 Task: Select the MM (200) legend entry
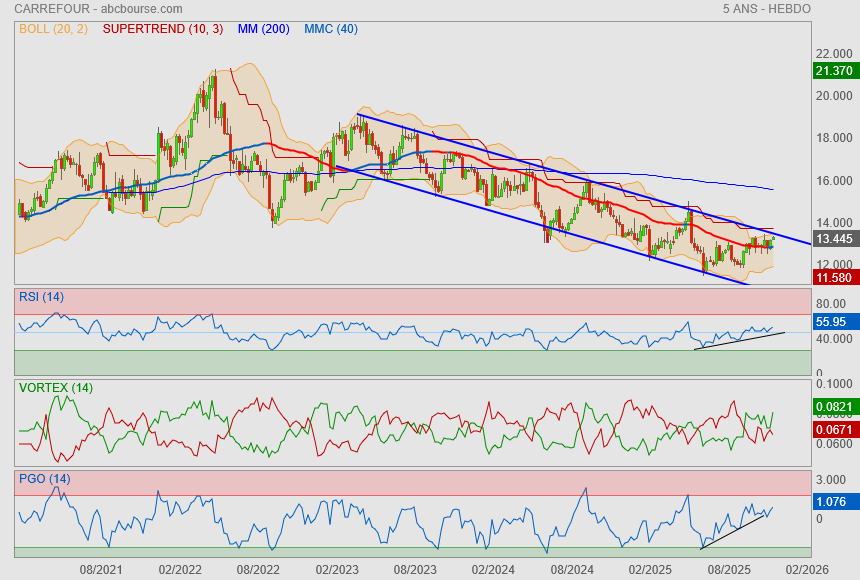(x=263, y=29)
